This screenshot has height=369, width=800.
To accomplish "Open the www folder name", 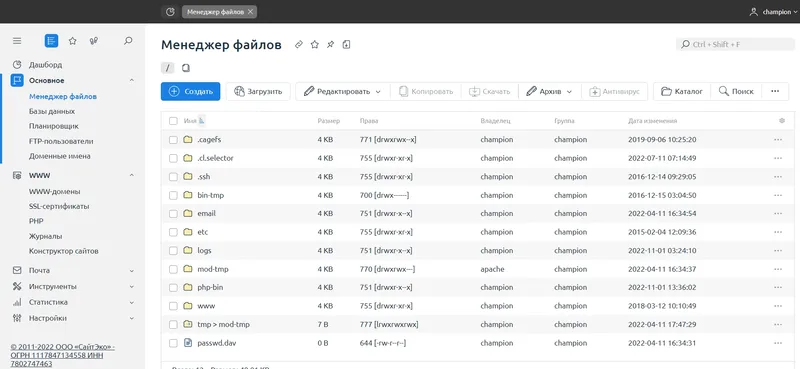I will (206, 306).
